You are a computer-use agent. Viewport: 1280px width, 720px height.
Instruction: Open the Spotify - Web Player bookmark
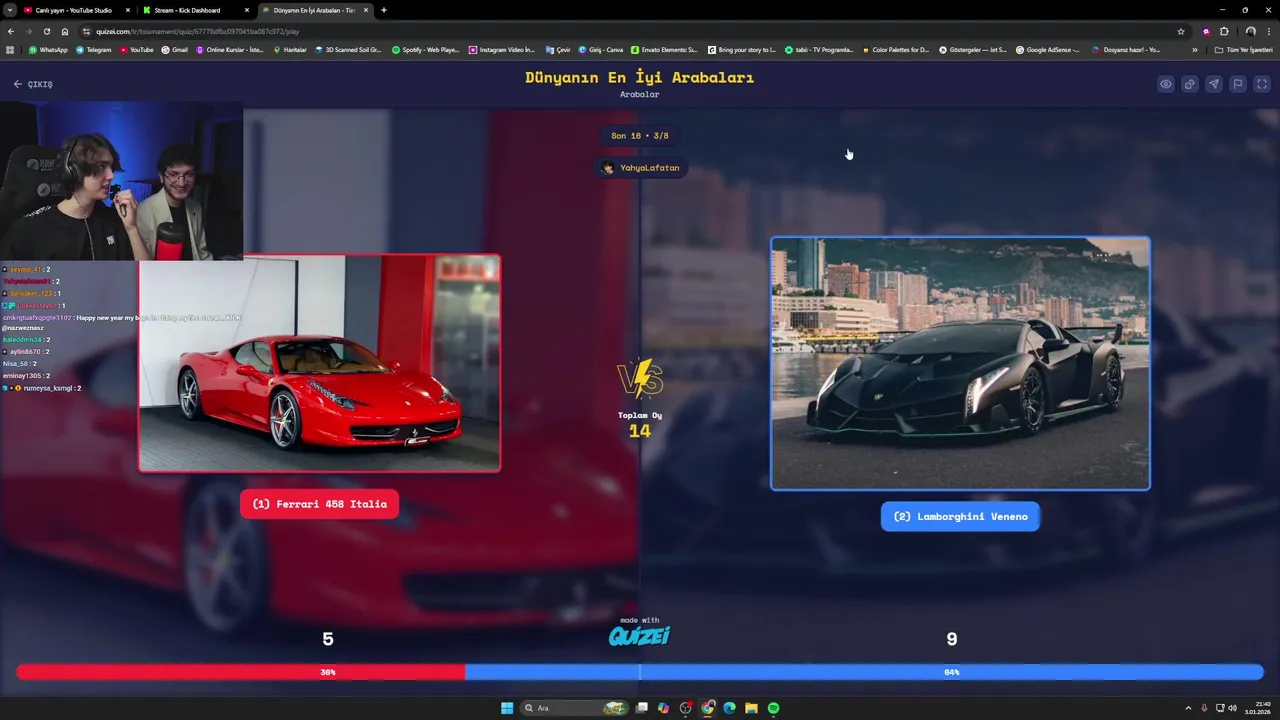[425, 49]
